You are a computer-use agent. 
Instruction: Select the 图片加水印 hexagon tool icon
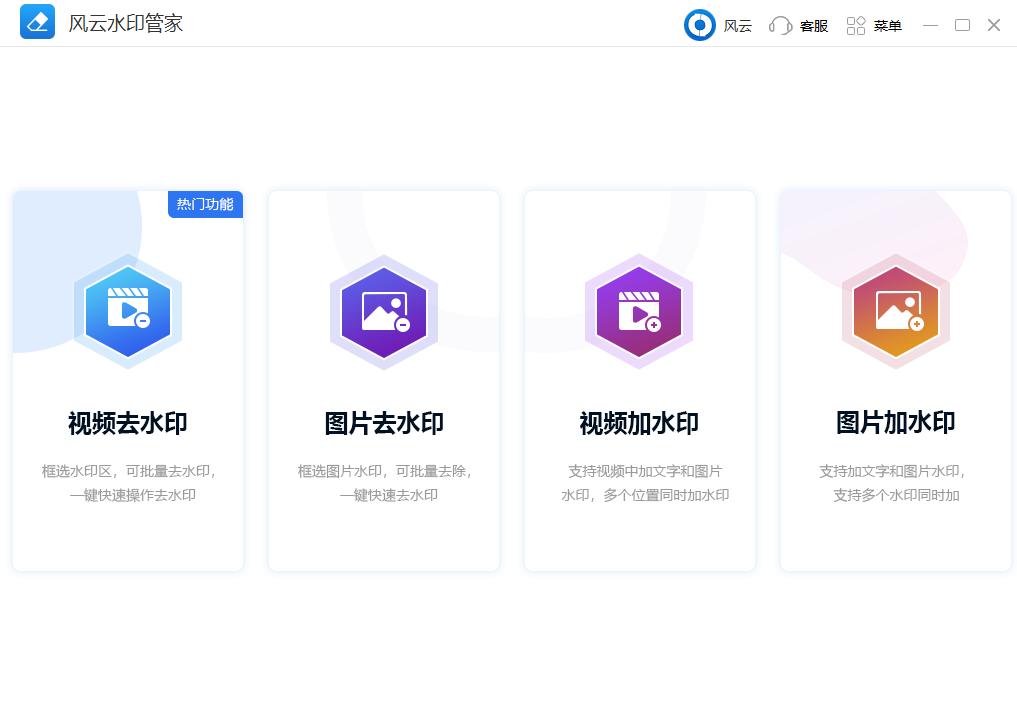pyautogui.click(x=896, y=312)
